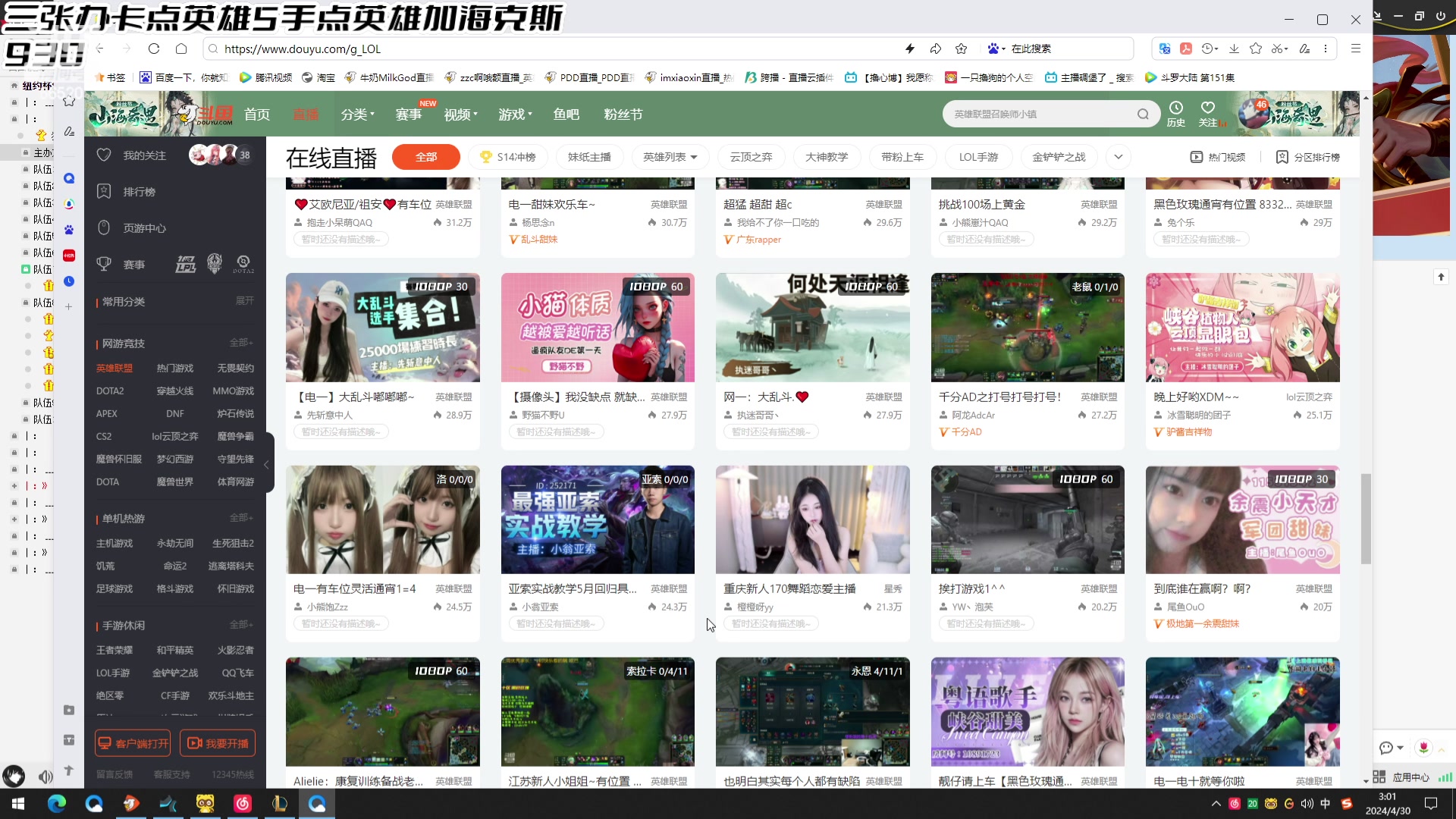Open the 粉丝节 navigation tab
Image resolution: width=1456 pixels, height=819 pixels.
(623, 115)
